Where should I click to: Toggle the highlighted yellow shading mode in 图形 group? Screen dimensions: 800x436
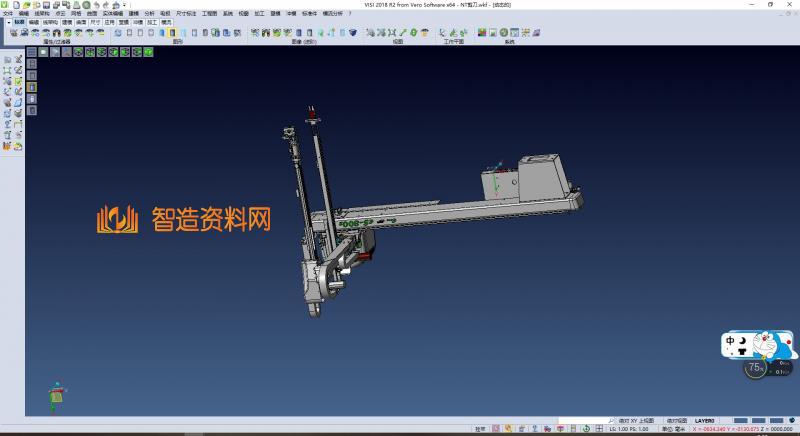(172, 33)
